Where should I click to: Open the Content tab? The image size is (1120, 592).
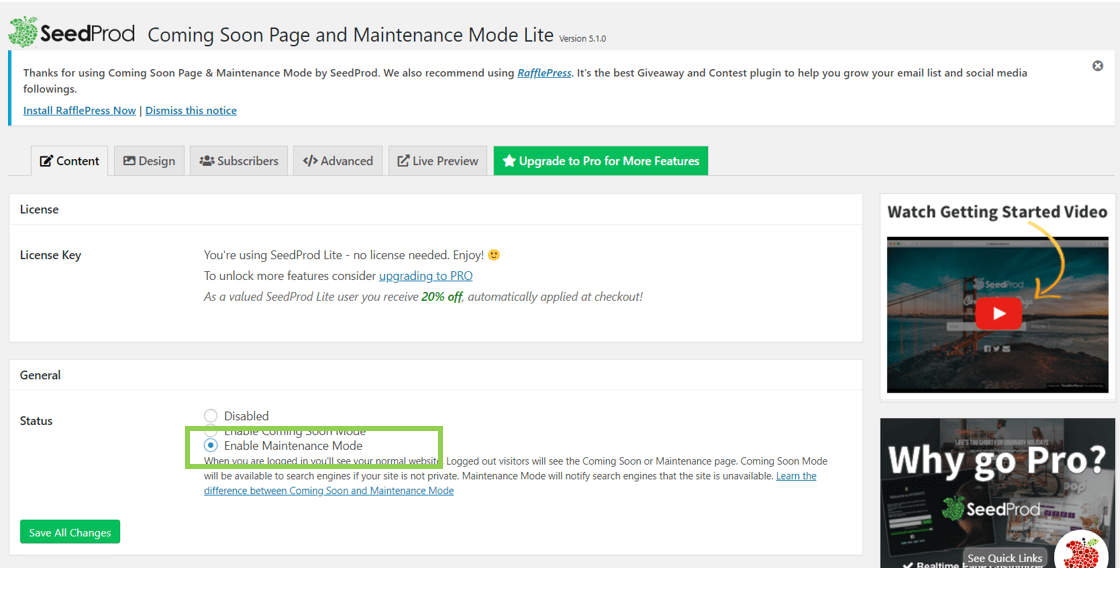(x=70, y=161)
